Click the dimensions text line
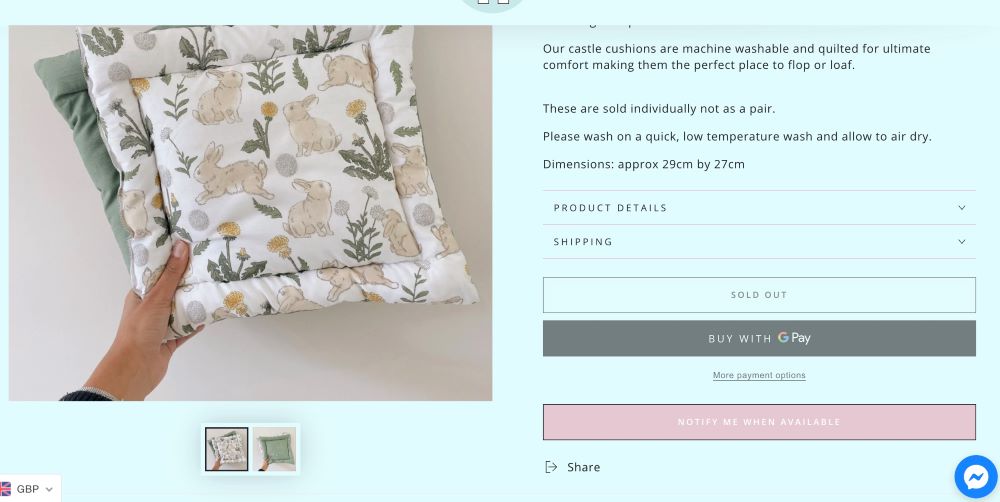Screen dimensions: 1000x502 (643, 164)
